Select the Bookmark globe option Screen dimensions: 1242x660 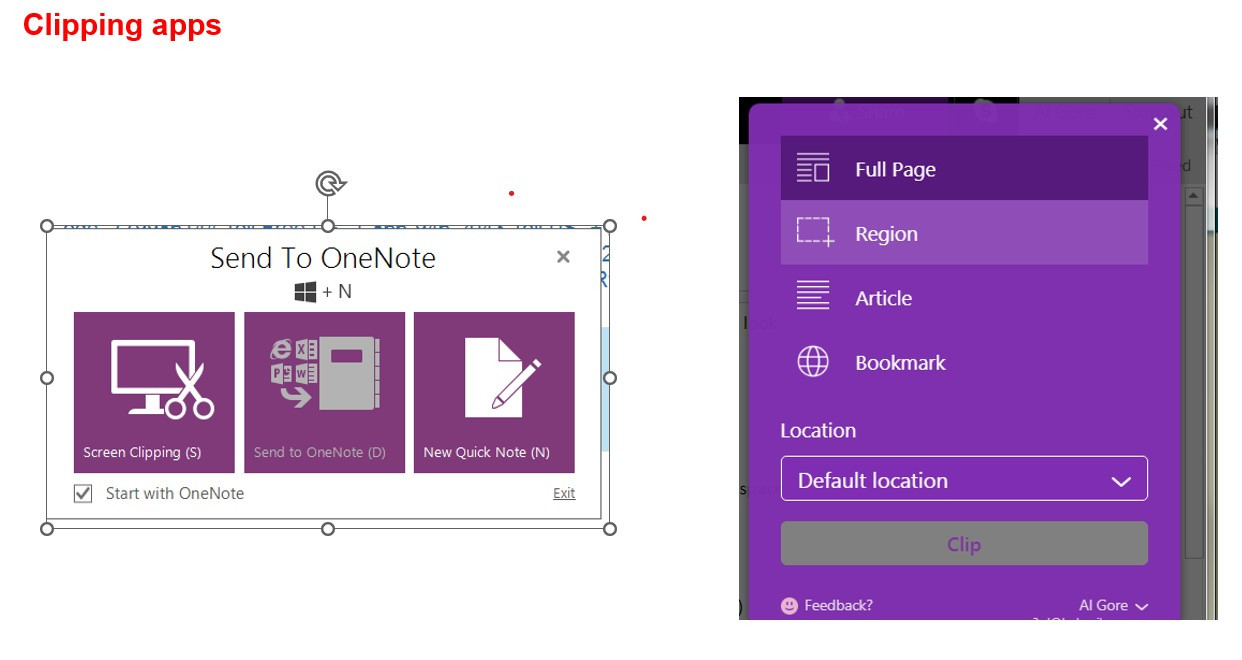tap(963, 363)
